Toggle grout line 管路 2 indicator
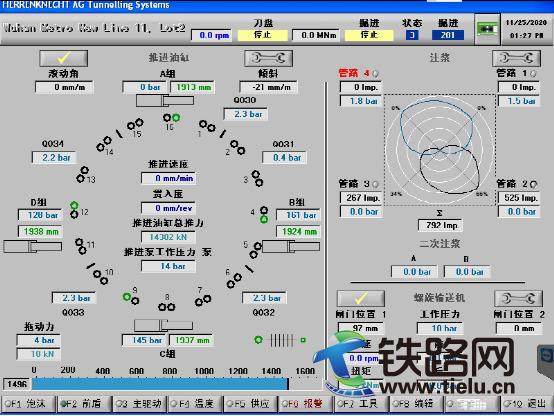 point(533,184)
